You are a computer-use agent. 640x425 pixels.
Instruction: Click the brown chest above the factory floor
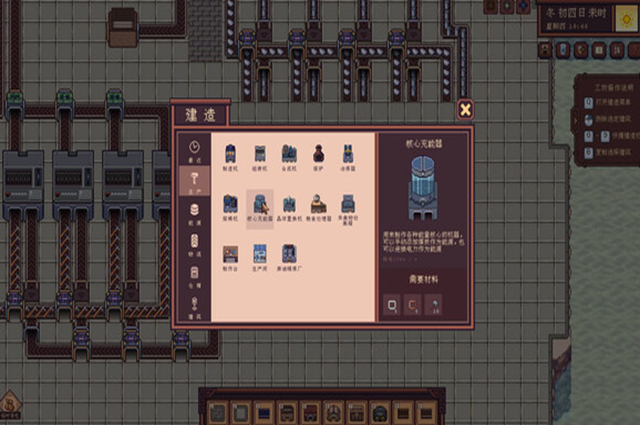[x=122, y=27]
